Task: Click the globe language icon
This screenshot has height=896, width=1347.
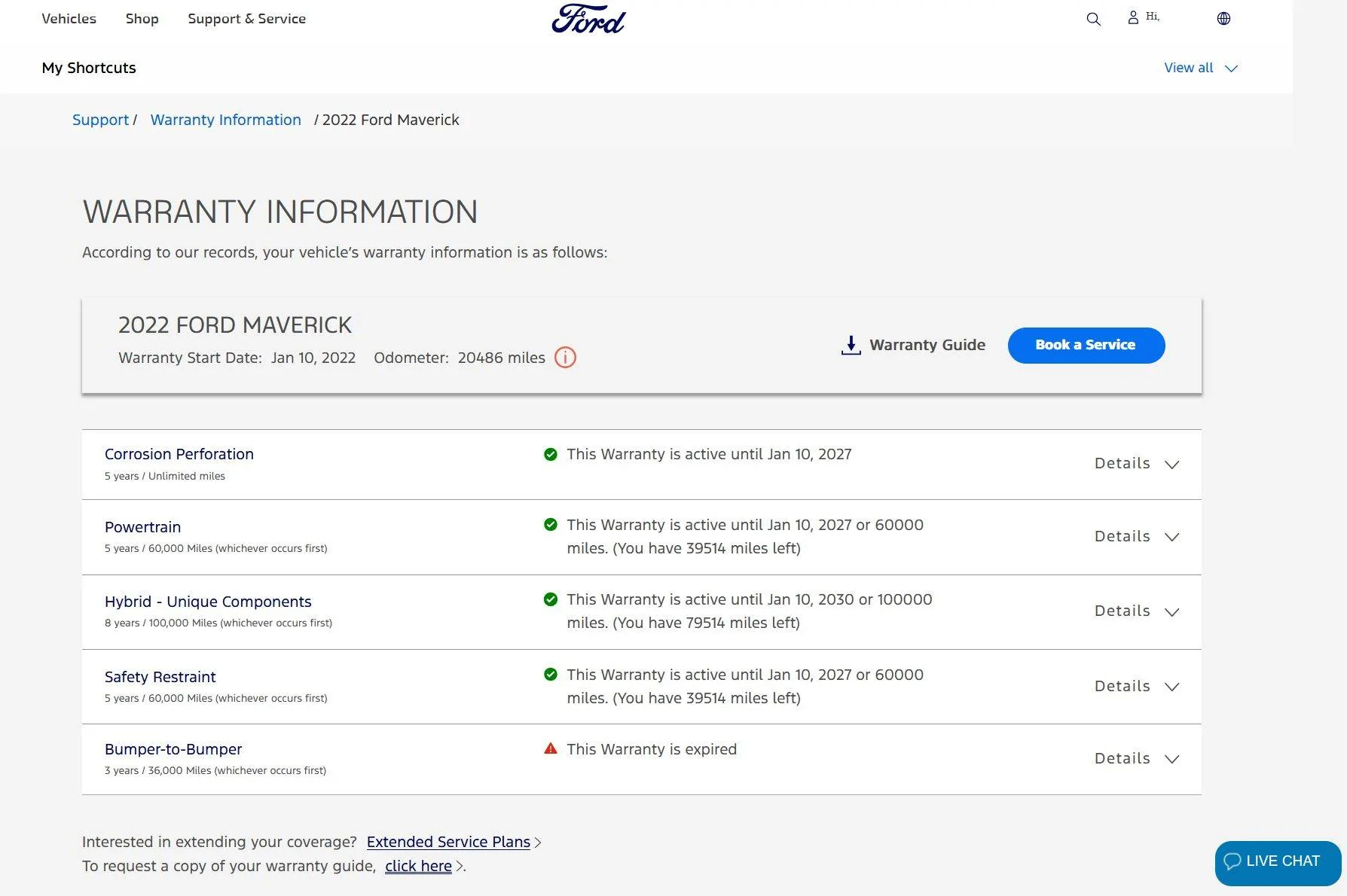Action: 1223,18
